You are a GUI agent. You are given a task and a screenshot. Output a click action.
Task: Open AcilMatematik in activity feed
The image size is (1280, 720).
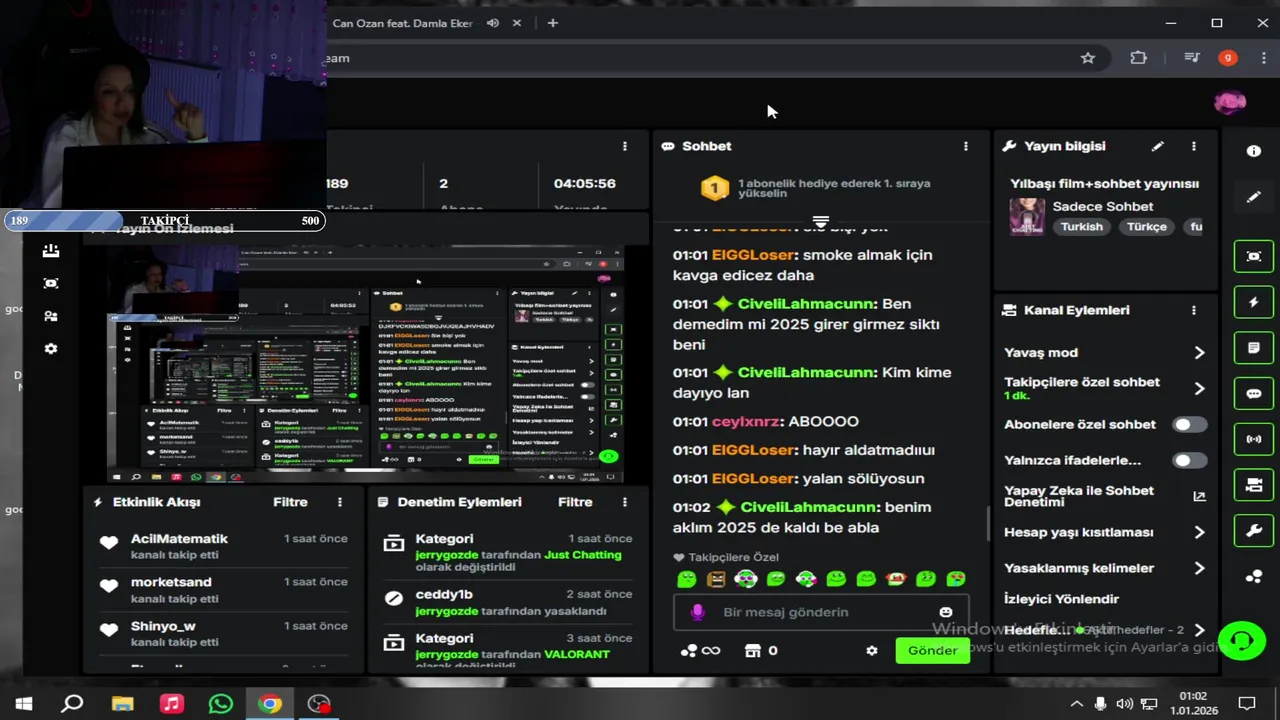[x=179, y=539]
